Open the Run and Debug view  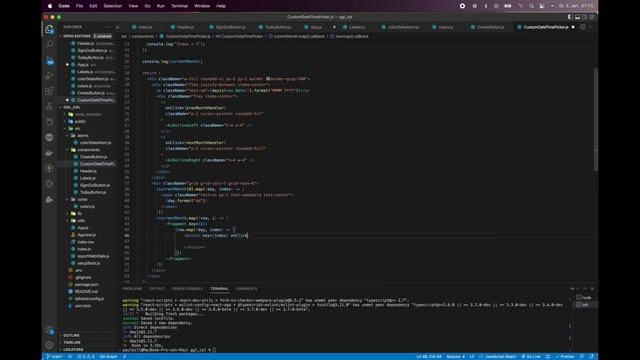(x=49, y=76)
